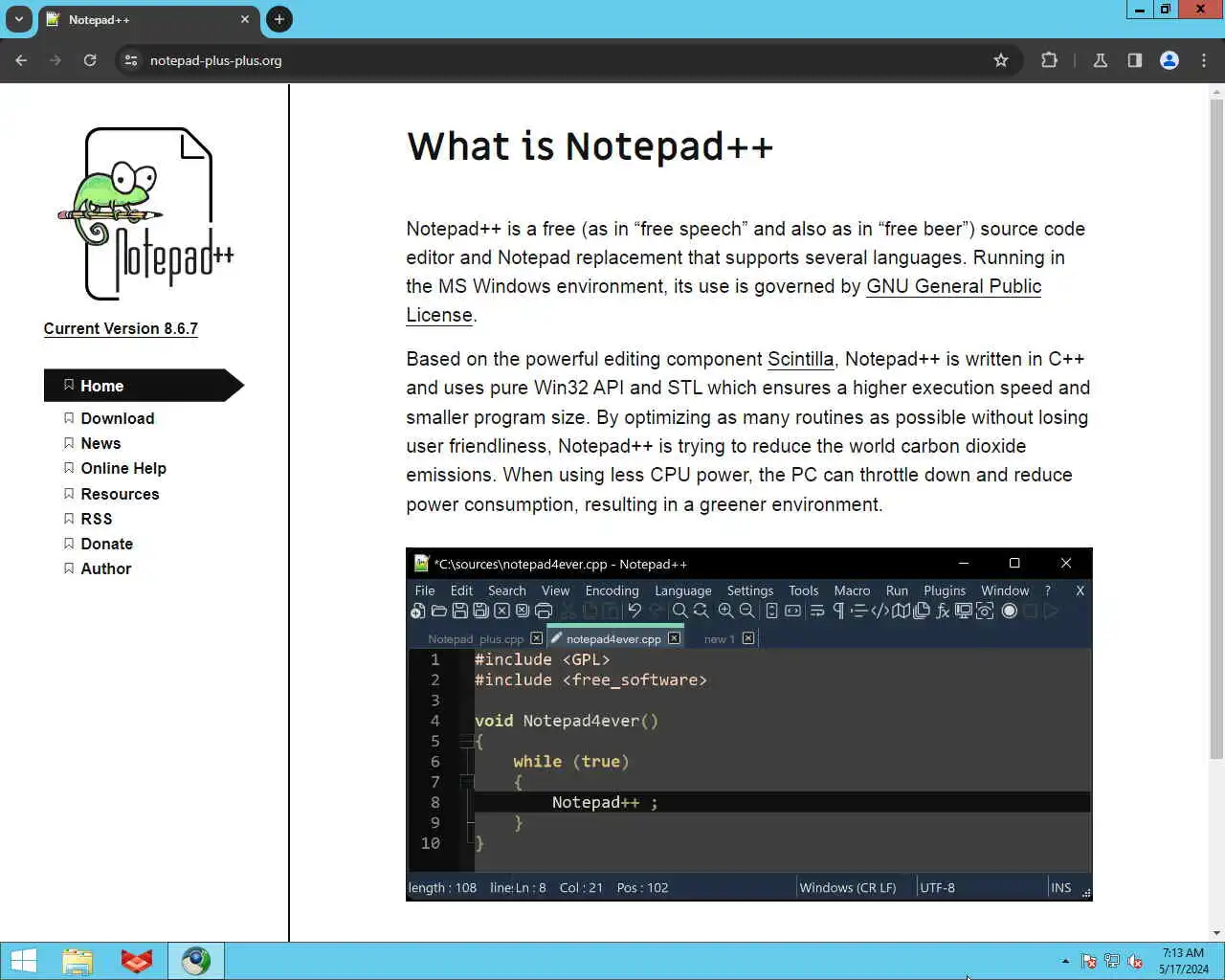
Task: Open the tab search dropdown in Chrome
Action: pyautogui.click(x=18, y=19)
